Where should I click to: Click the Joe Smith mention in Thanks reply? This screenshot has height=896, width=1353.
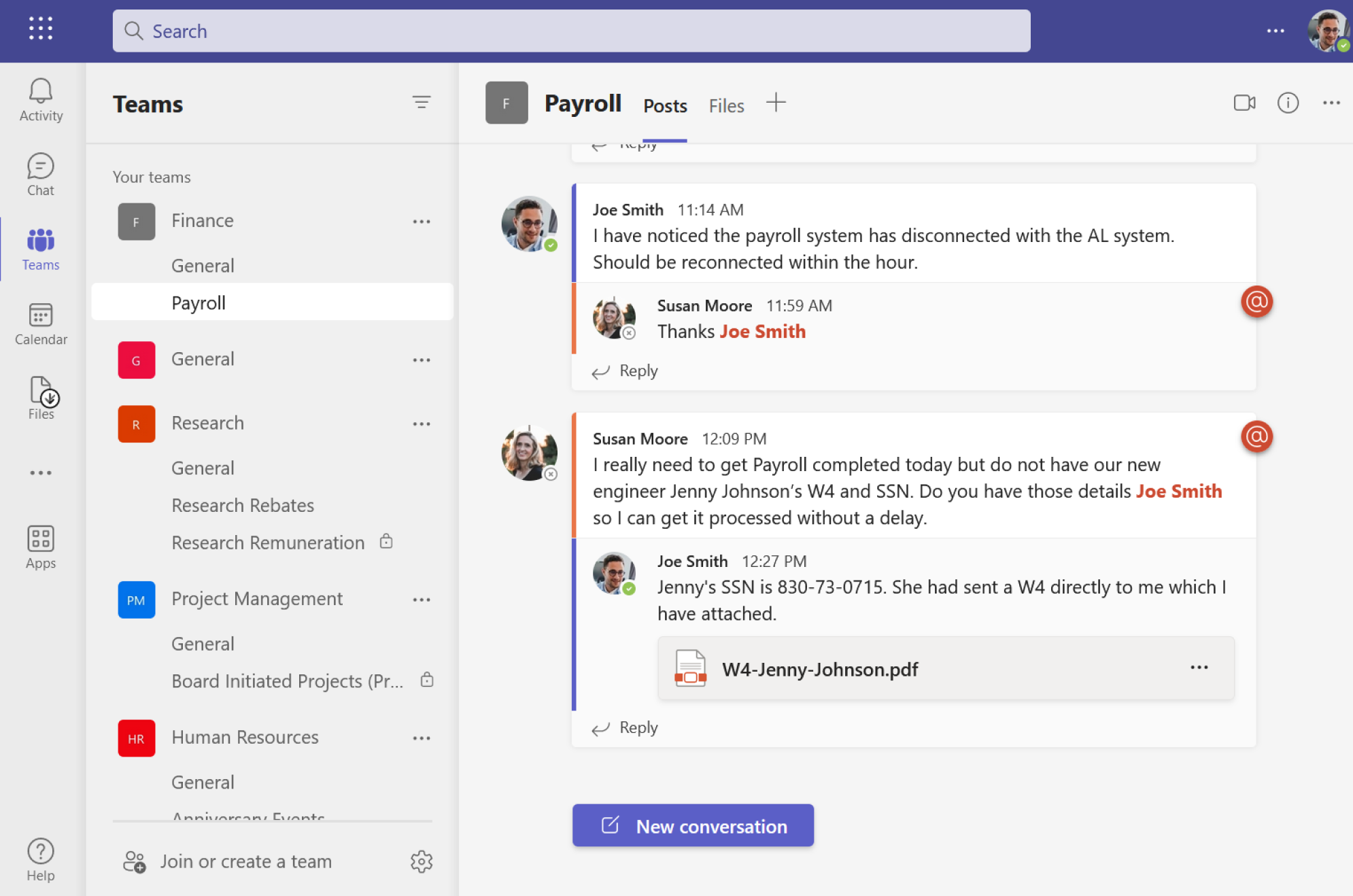pyautogui.click(x=762, y=331)
